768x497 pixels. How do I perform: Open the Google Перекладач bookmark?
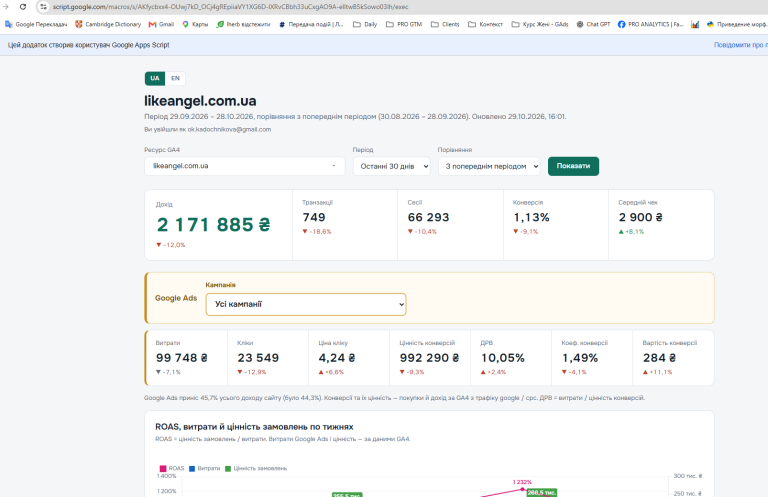[36, 24]
